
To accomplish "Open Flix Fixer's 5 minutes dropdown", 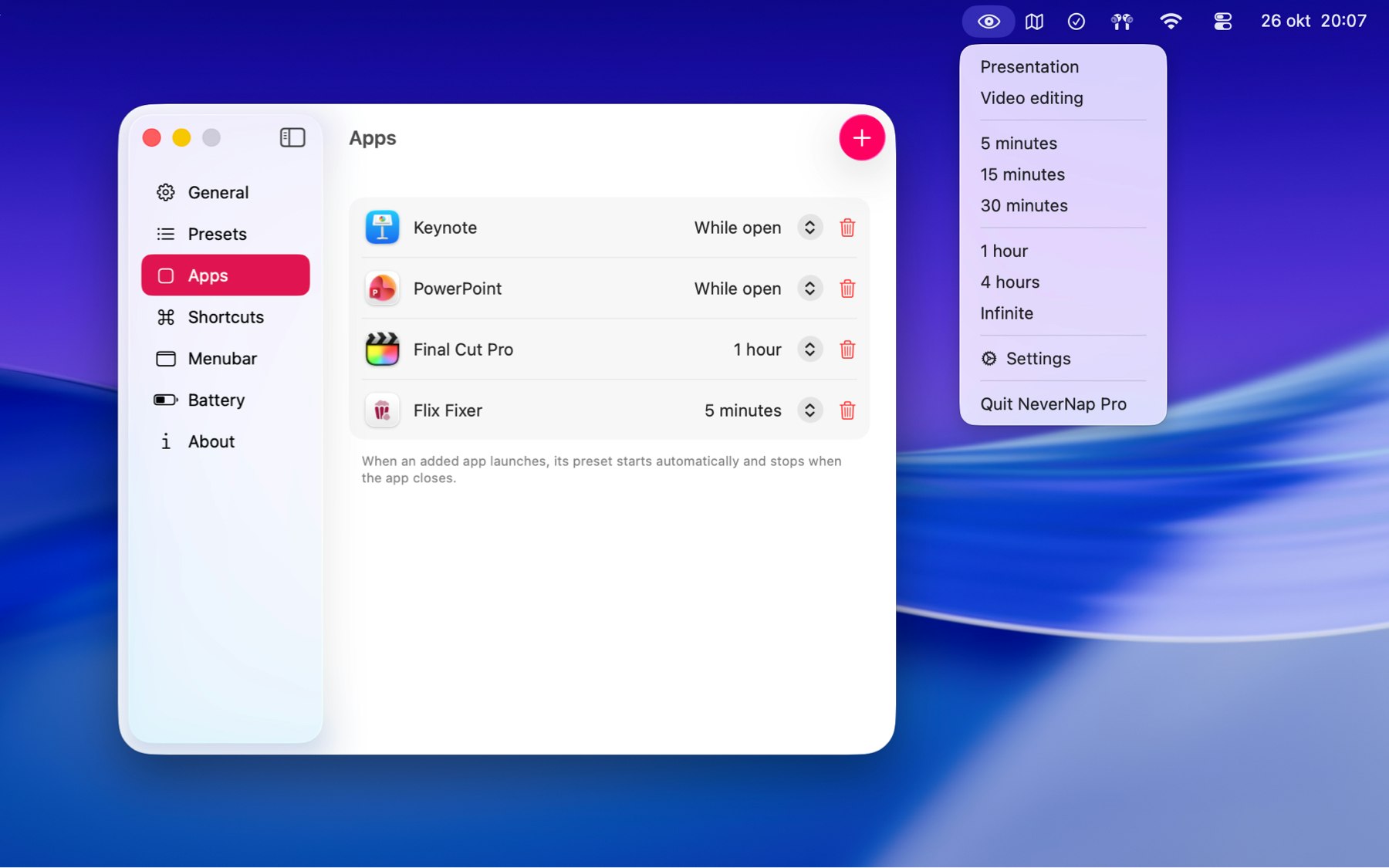I will (809, 410).
